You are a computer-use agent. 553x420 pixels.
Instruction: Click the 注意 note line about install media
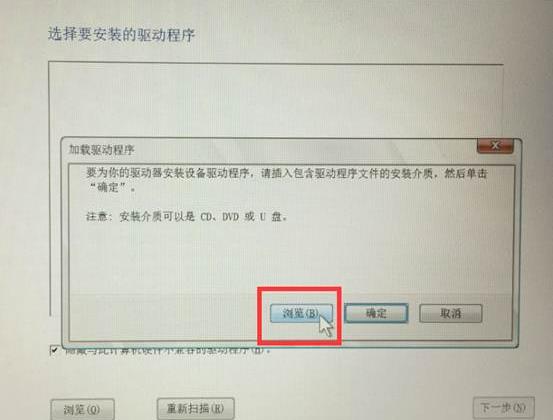click(187, 217)
